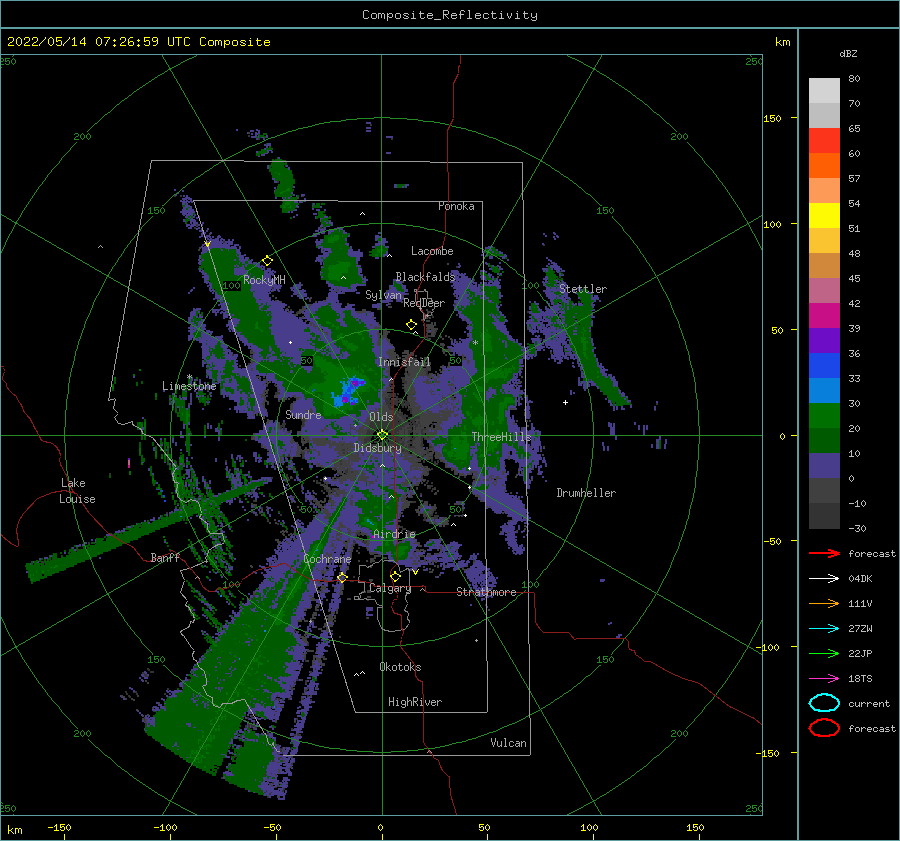Select the magenta swatch between 42 and 39 dBZ

[x=824, y=316]
